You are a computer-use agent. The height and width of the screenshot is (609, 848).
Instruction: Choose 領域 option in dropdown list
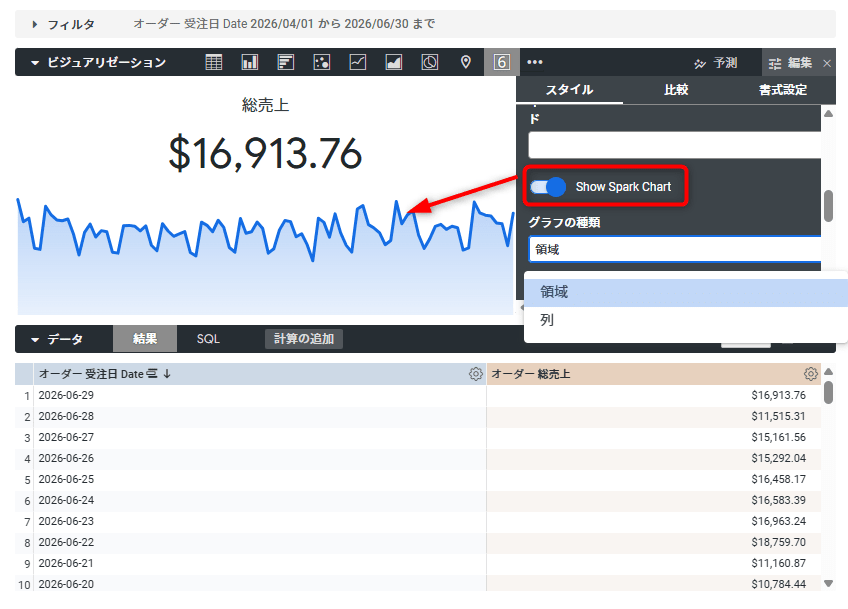pos(686,292)
